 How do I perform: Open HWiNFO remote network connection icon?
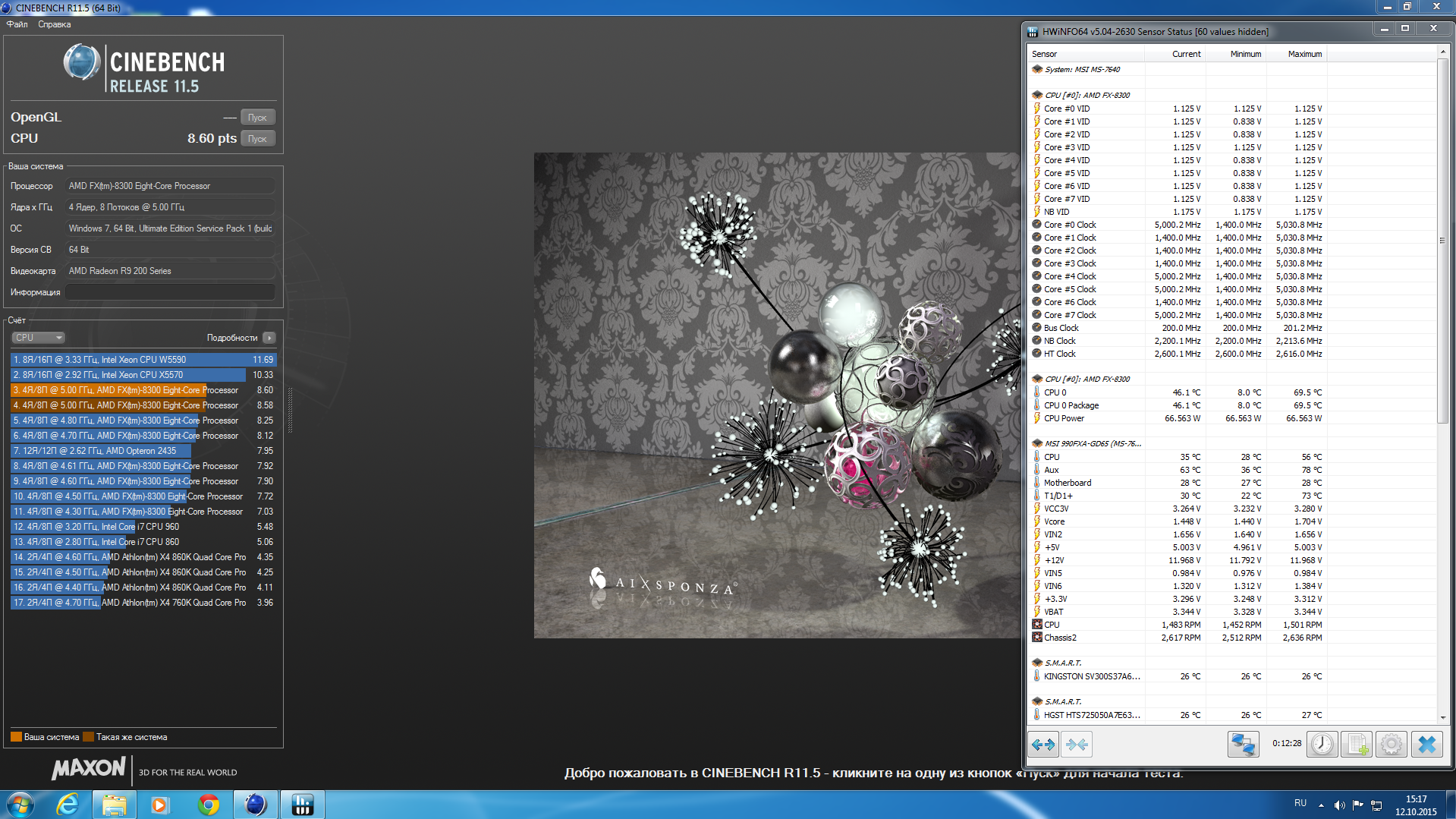(x=1244, y=744)
